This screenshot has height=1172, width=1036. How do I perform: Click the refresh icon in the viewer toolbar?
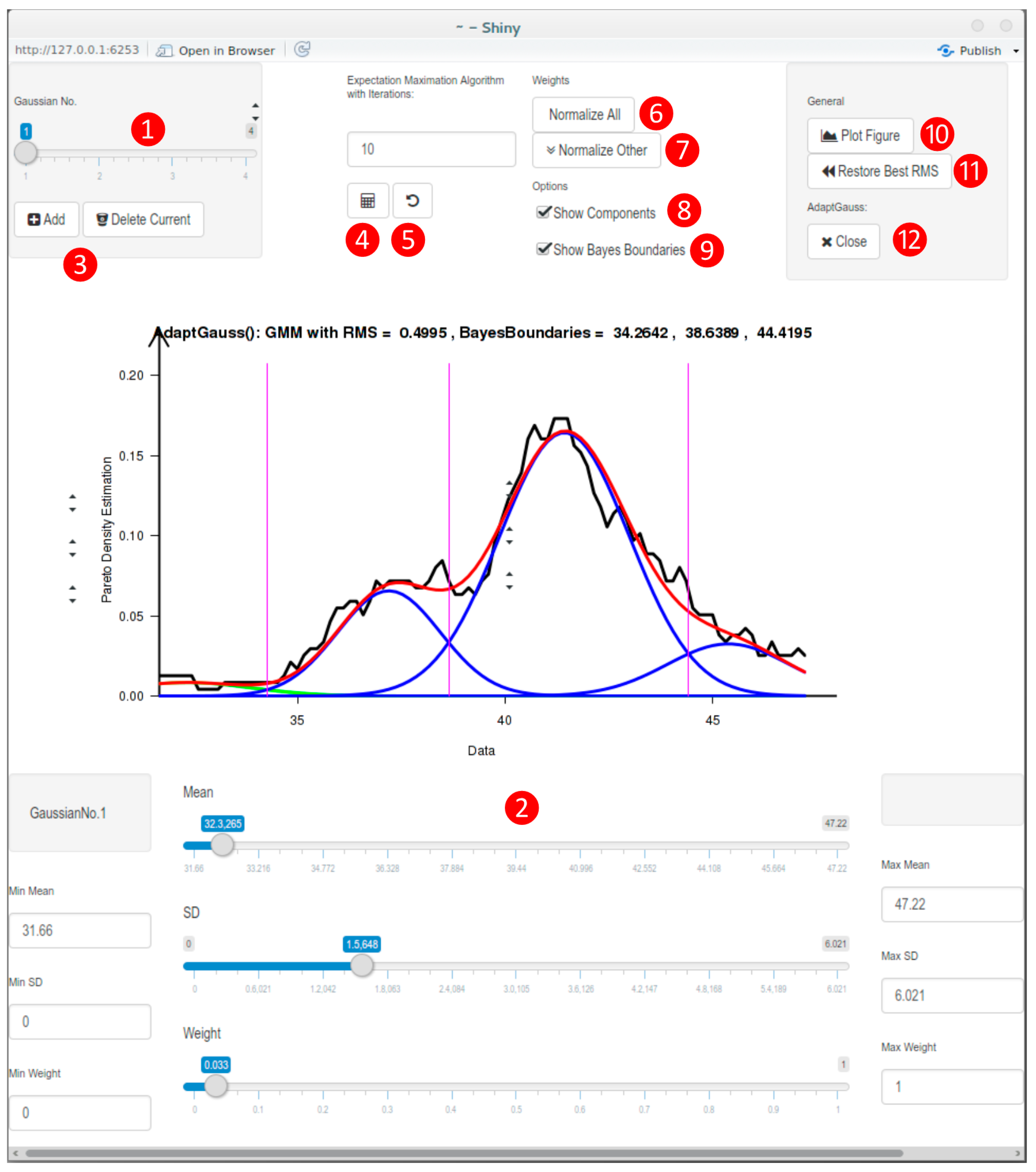click(302, 49)
